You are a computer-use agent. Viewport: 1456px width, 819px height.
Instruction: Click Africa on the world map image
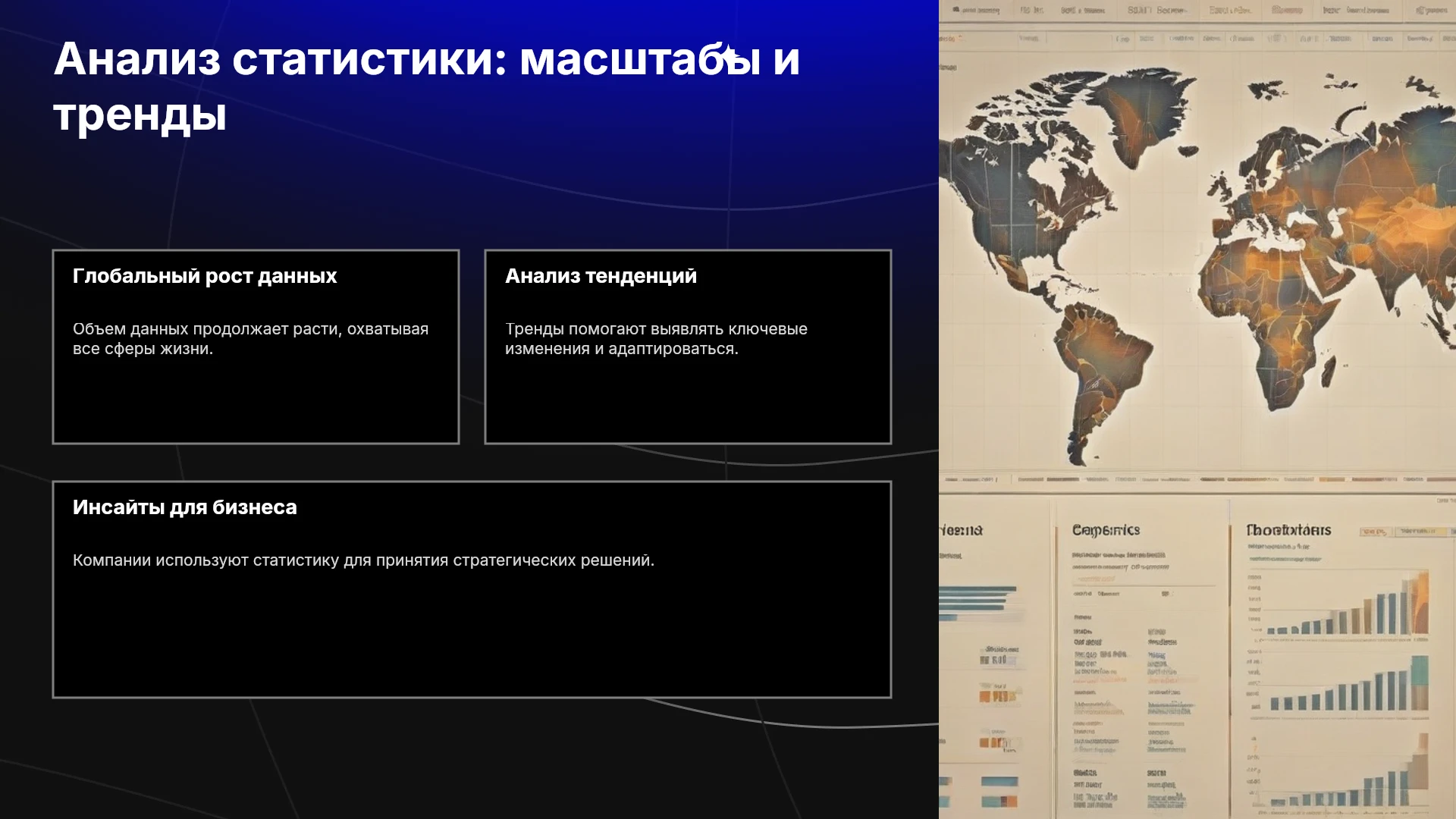(1266, 318)
